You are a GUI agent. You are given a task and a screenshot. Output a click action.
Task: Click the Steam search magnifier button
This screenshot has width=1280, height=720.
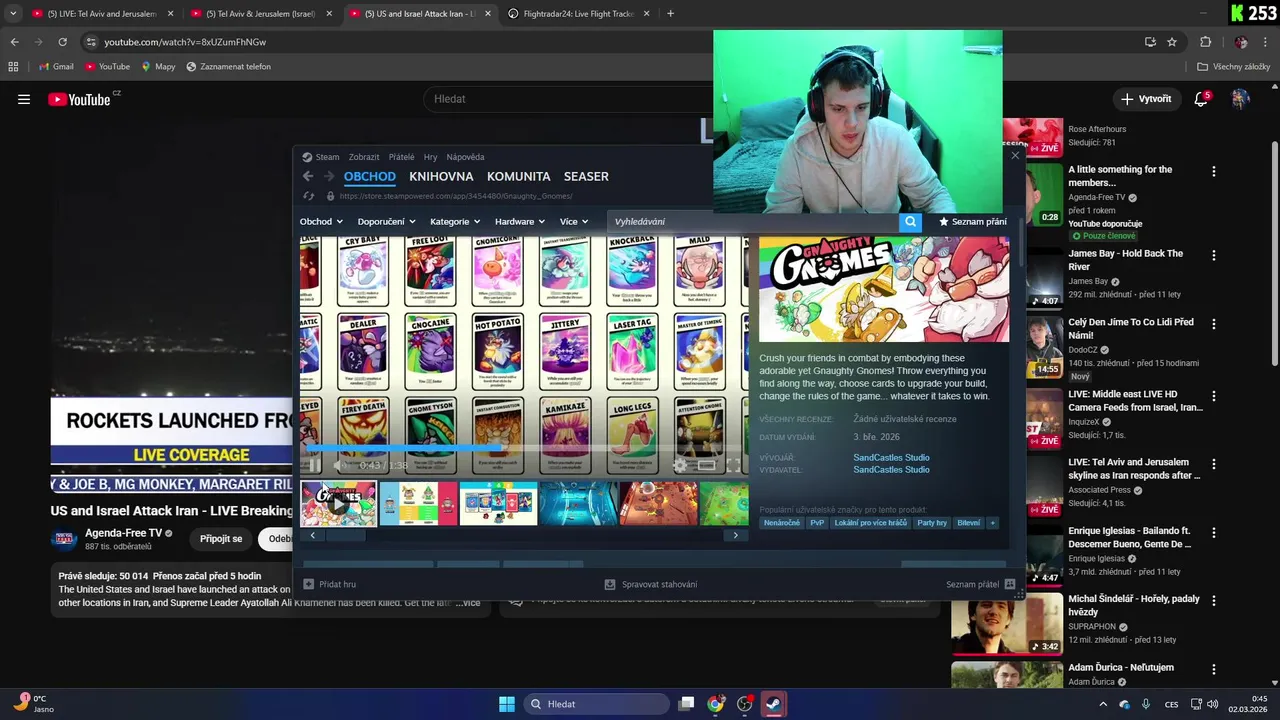(909, 222)
